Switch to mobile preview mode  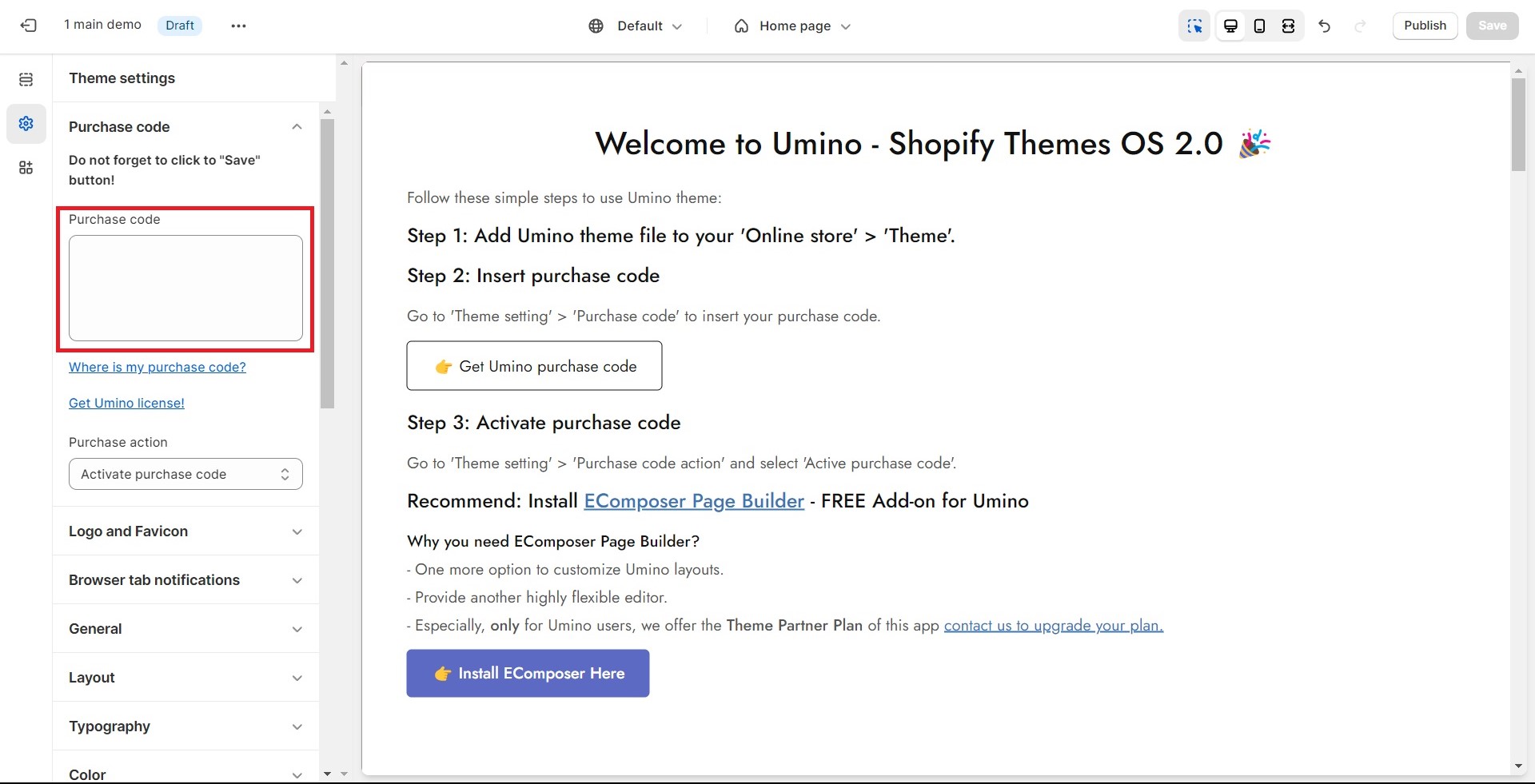click(1259, 26)
